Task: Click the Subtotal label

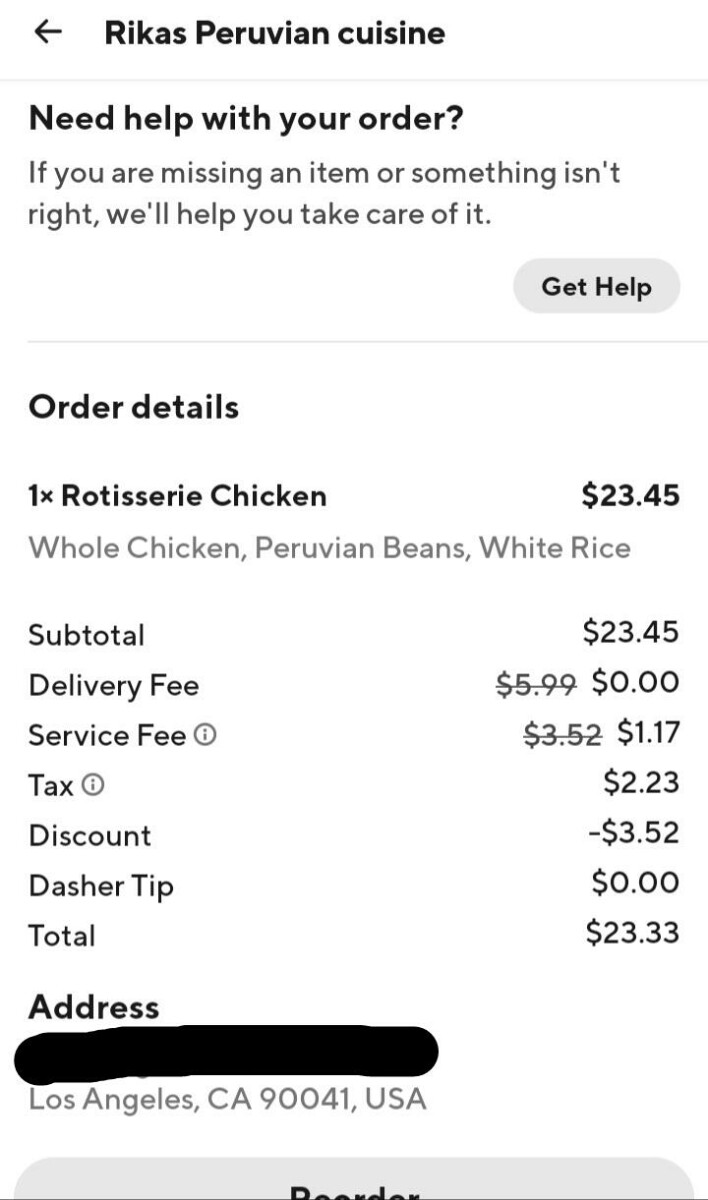Action: [x=86, y=635]
